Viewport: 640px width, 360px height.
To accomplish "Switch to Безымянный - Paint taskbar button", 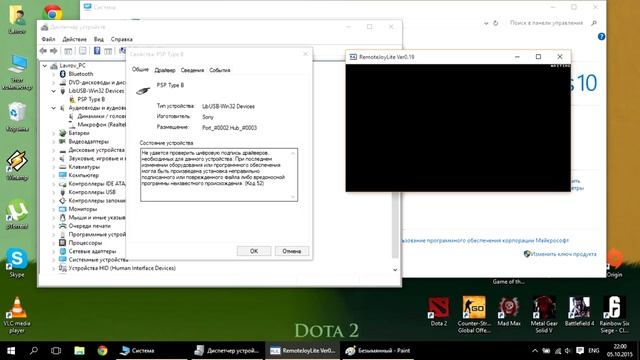I will point(378,351).
